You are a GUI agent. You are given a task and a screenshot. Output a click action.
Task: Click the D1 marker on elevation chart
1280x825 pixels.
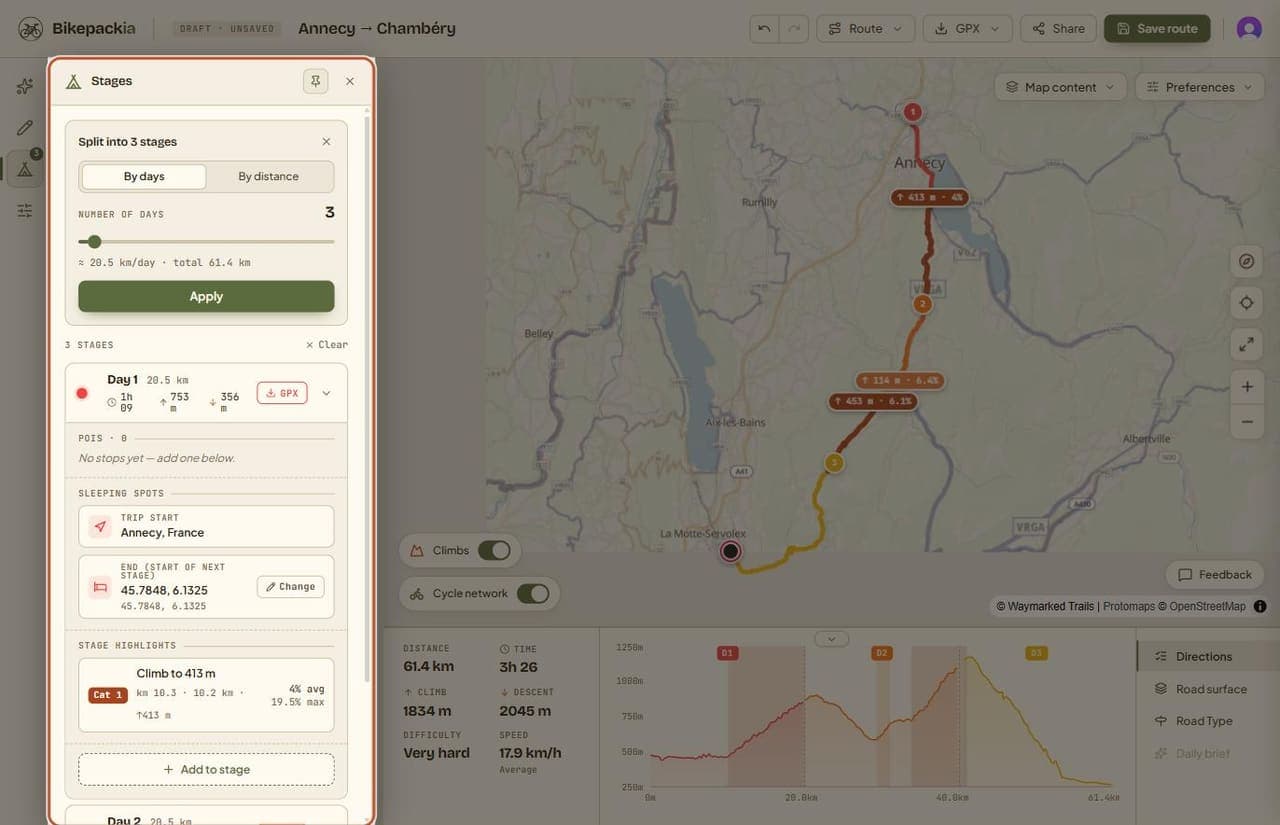[727, 653]
